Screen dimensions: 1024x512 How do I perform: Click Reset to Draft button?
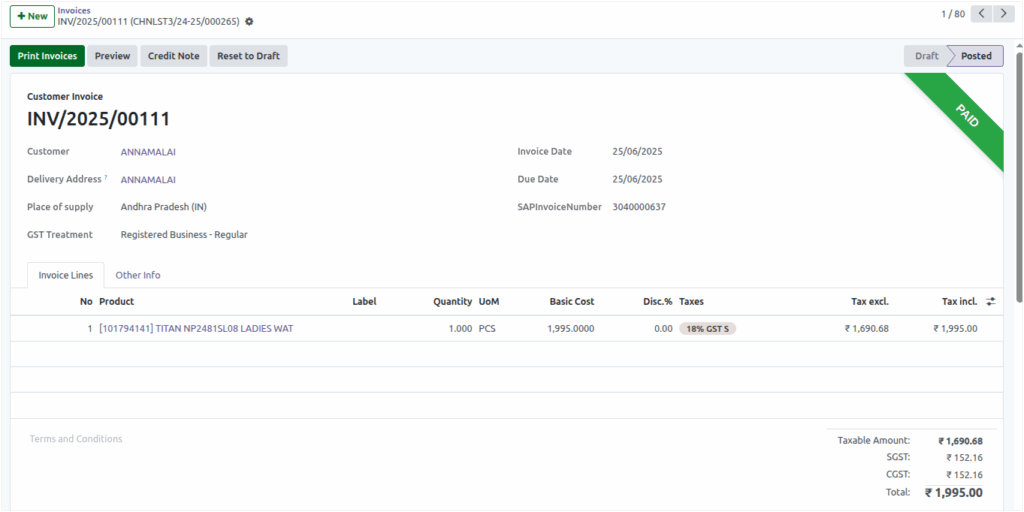[248, 56]
